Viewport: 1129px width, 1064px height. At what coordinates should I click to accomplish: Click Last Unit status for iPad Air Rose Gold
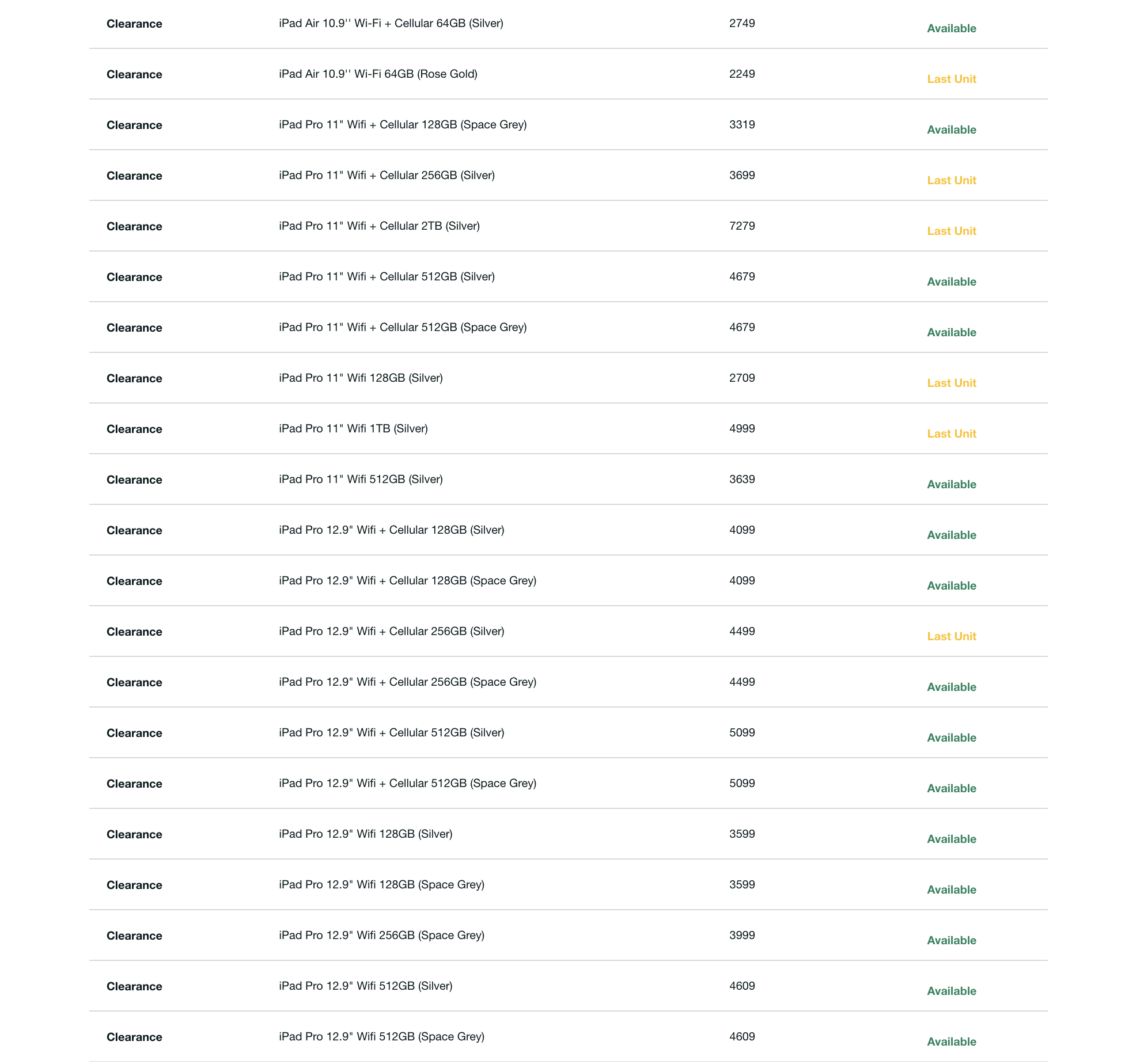coord(952,79)
